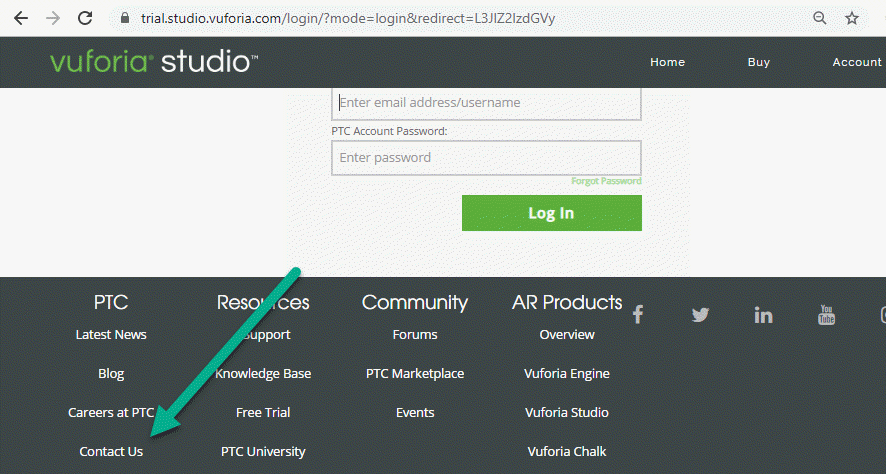Image resolution: width=886 pixels, height=474 pixels.
Task: Click the AR Products column heading
Action: click(x=567, y=302)
